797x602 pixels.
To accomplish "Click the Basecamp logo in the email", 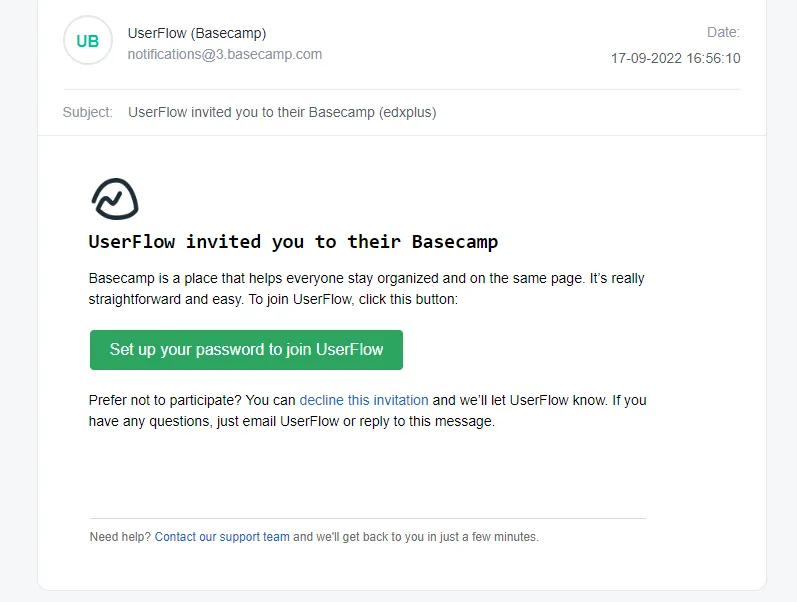I will tap(114, 199).
